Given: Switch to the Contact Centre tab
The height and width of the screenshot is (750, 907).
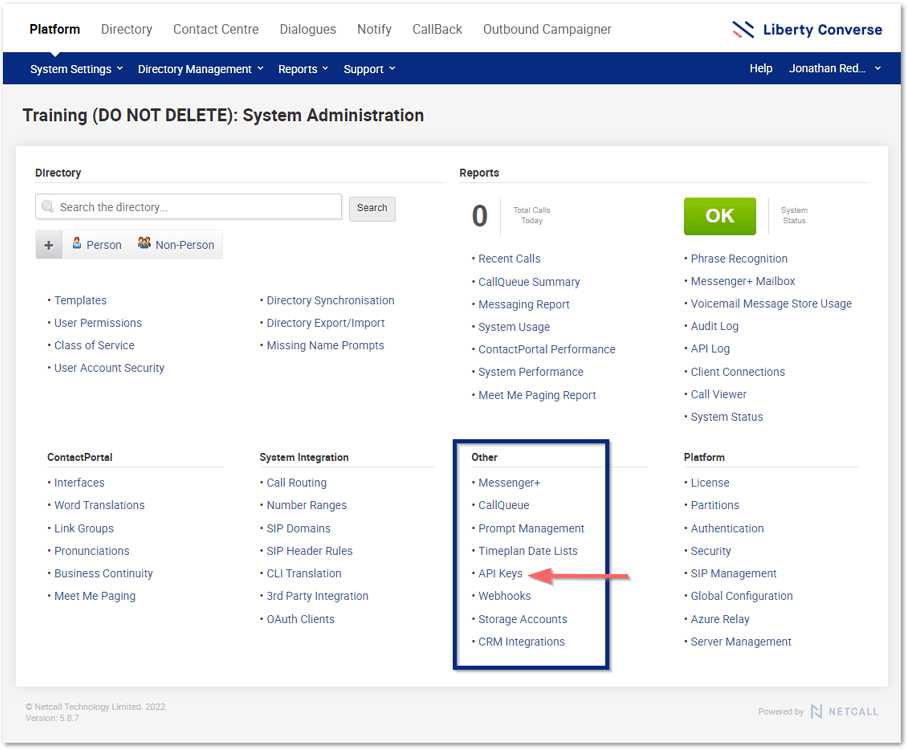Looking at the screenshot, I should [x=215, y=29].
